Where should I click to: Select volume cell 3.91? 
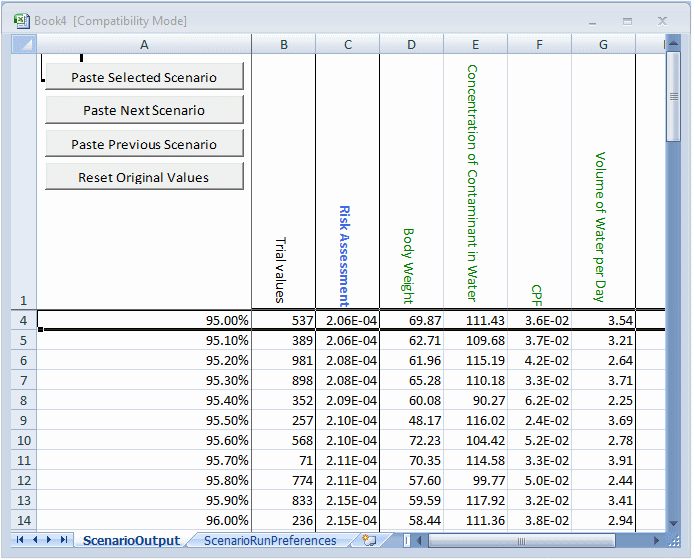(603, 460)
